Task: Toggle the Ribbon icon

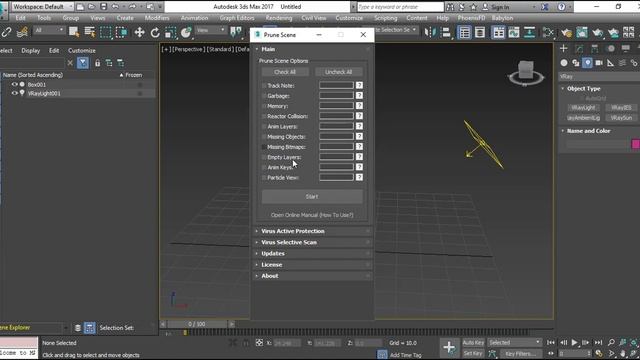Action: pyautogui.click(x=498, y=32)
